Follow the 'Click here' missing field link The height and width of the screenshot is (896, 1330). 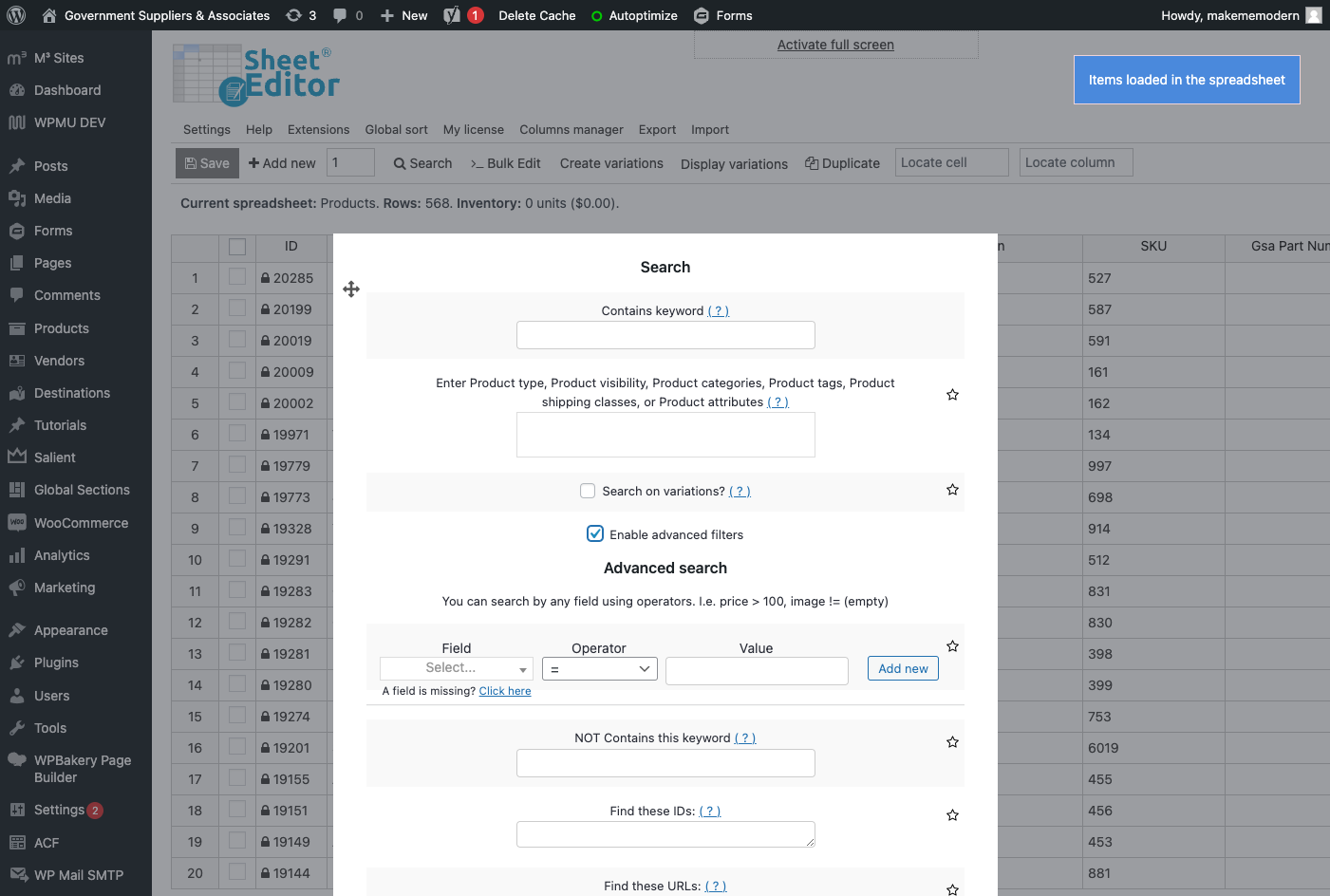click(x=505, y=691)
